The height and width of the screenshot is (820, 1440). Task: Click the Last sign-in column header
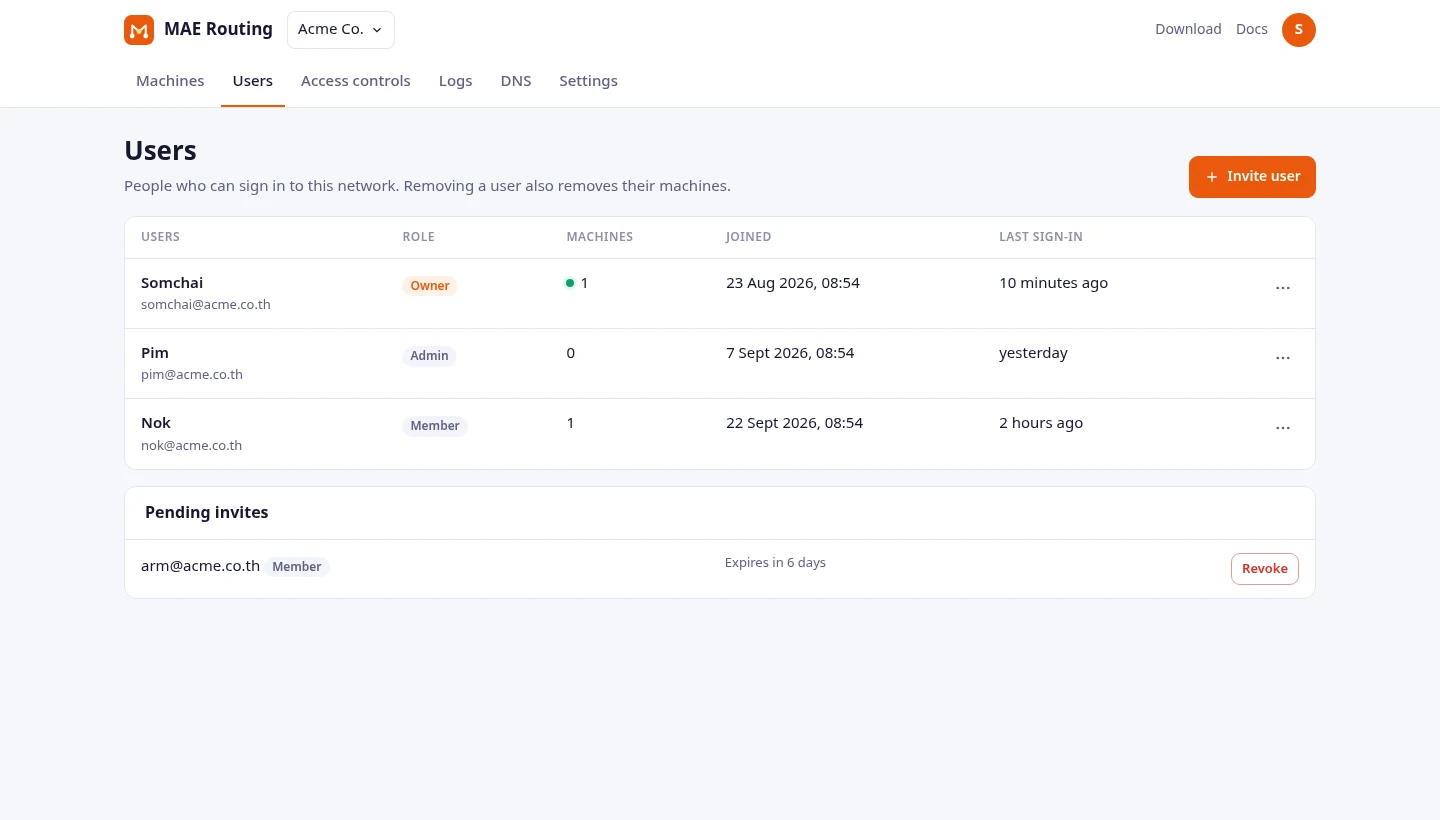[x=1041, y=237]
